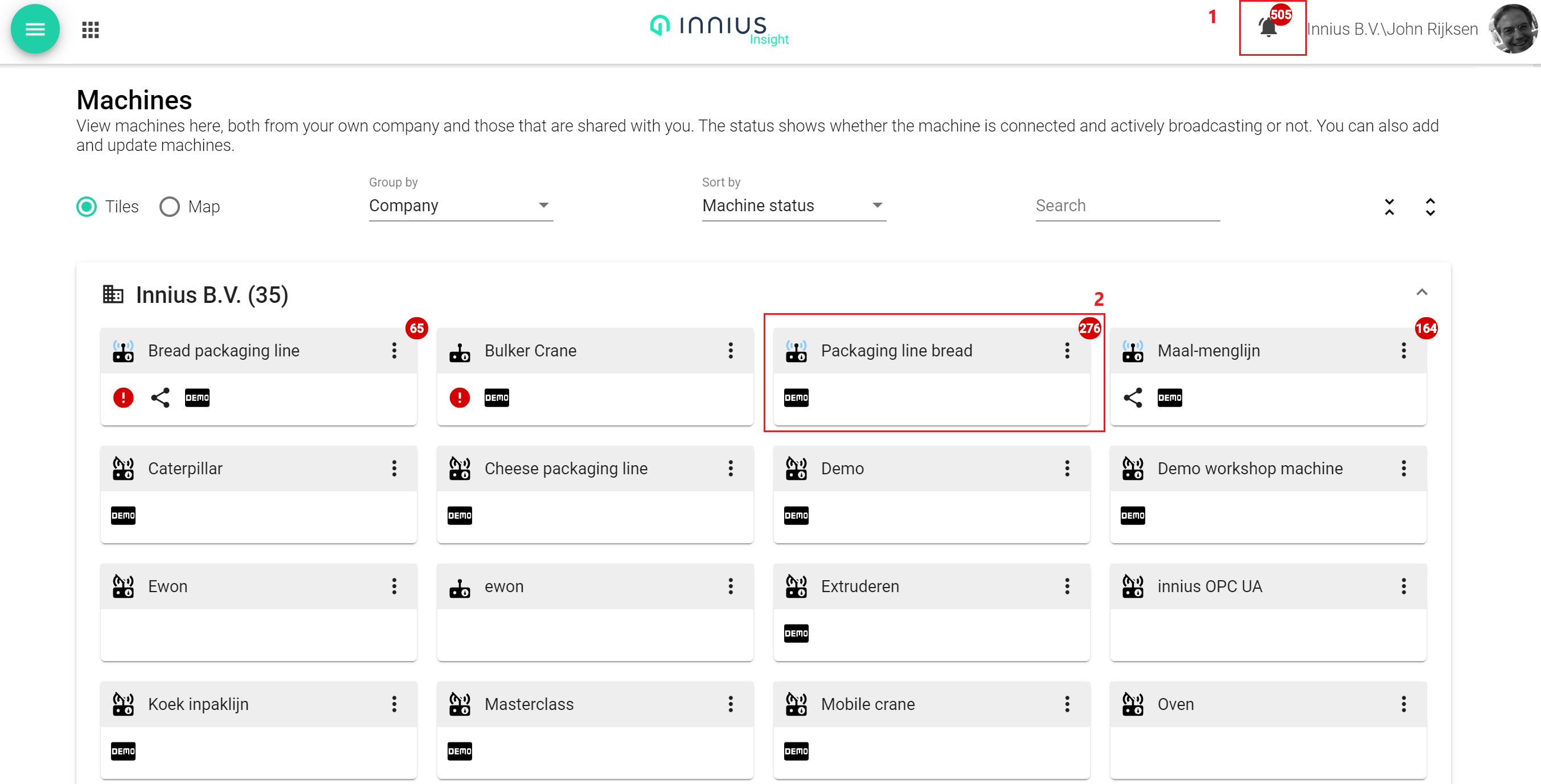This screenshot has width=1541, height=784.
Task: Click the 65 notifications badge on Bread packaging line
Action: (417, 329)
